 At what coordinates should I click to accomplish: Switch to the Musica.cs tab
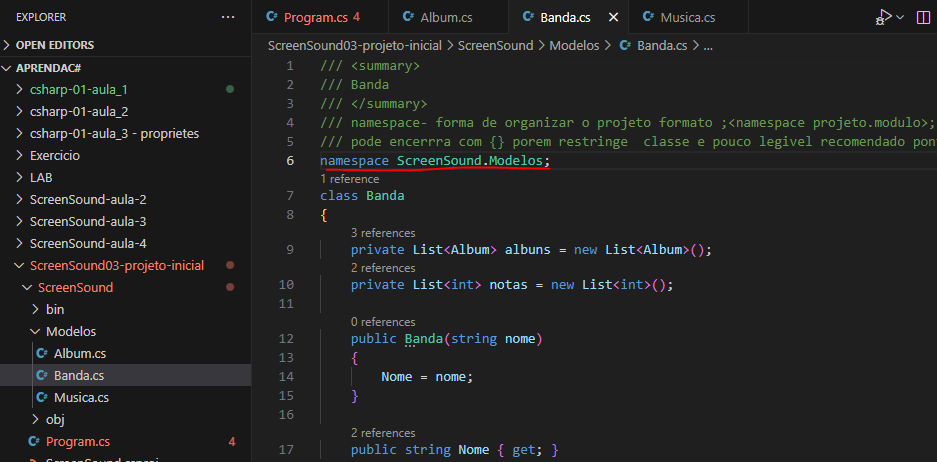click(688, 17)
